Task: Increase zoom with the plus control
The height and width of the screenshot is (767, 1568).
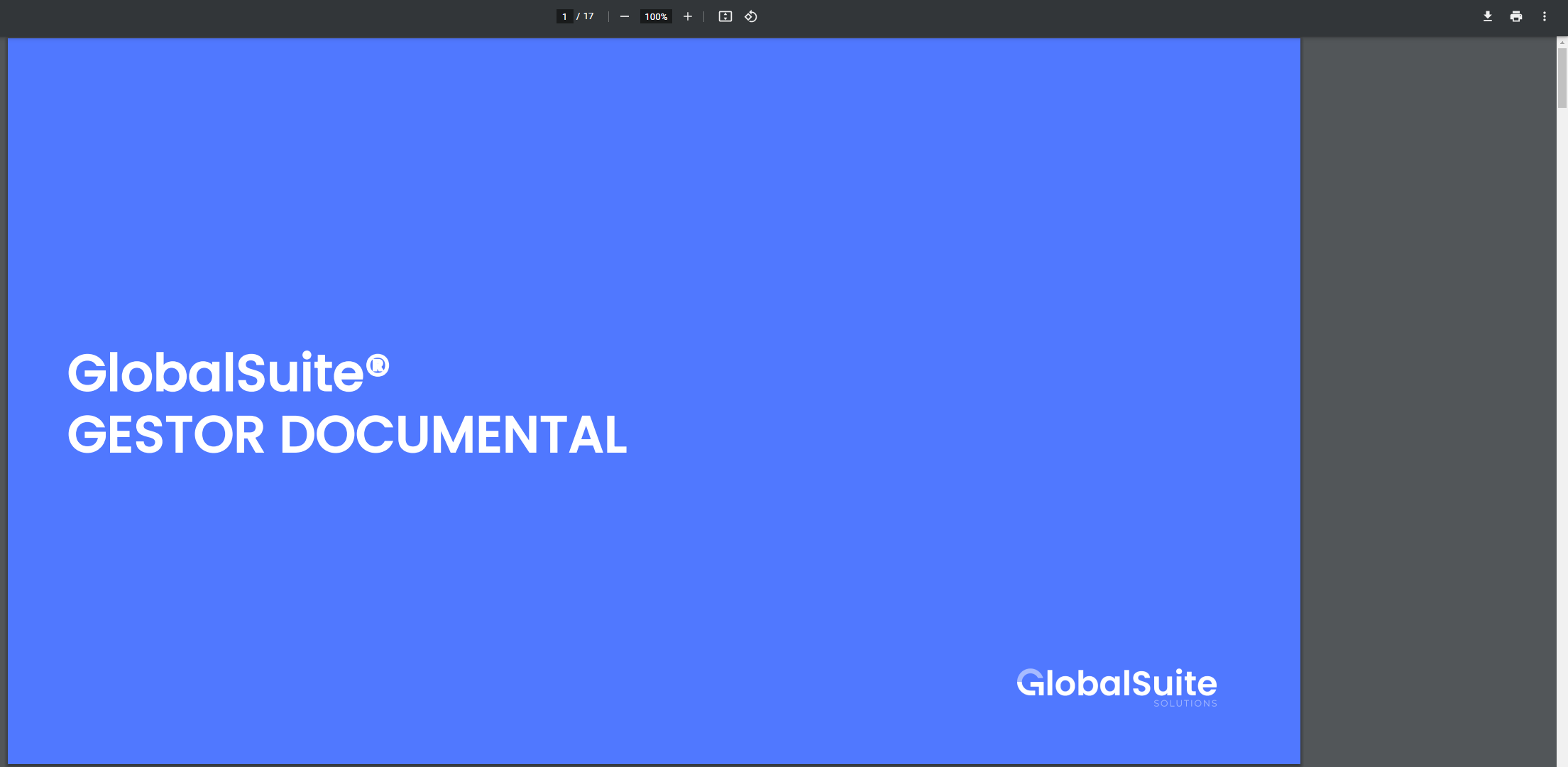Action: click(687, 16)
